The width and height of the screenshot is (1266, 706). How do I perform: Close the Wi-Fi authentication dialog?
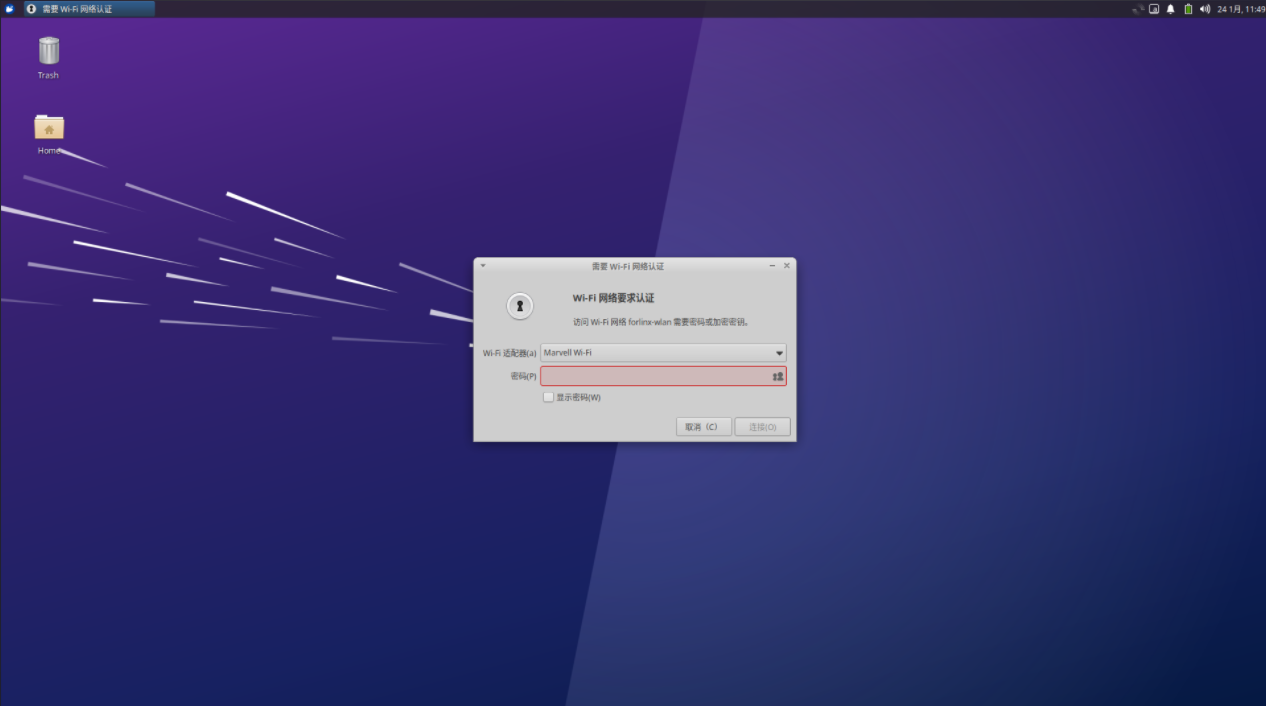pyautogui.click(x=787, y=266)
